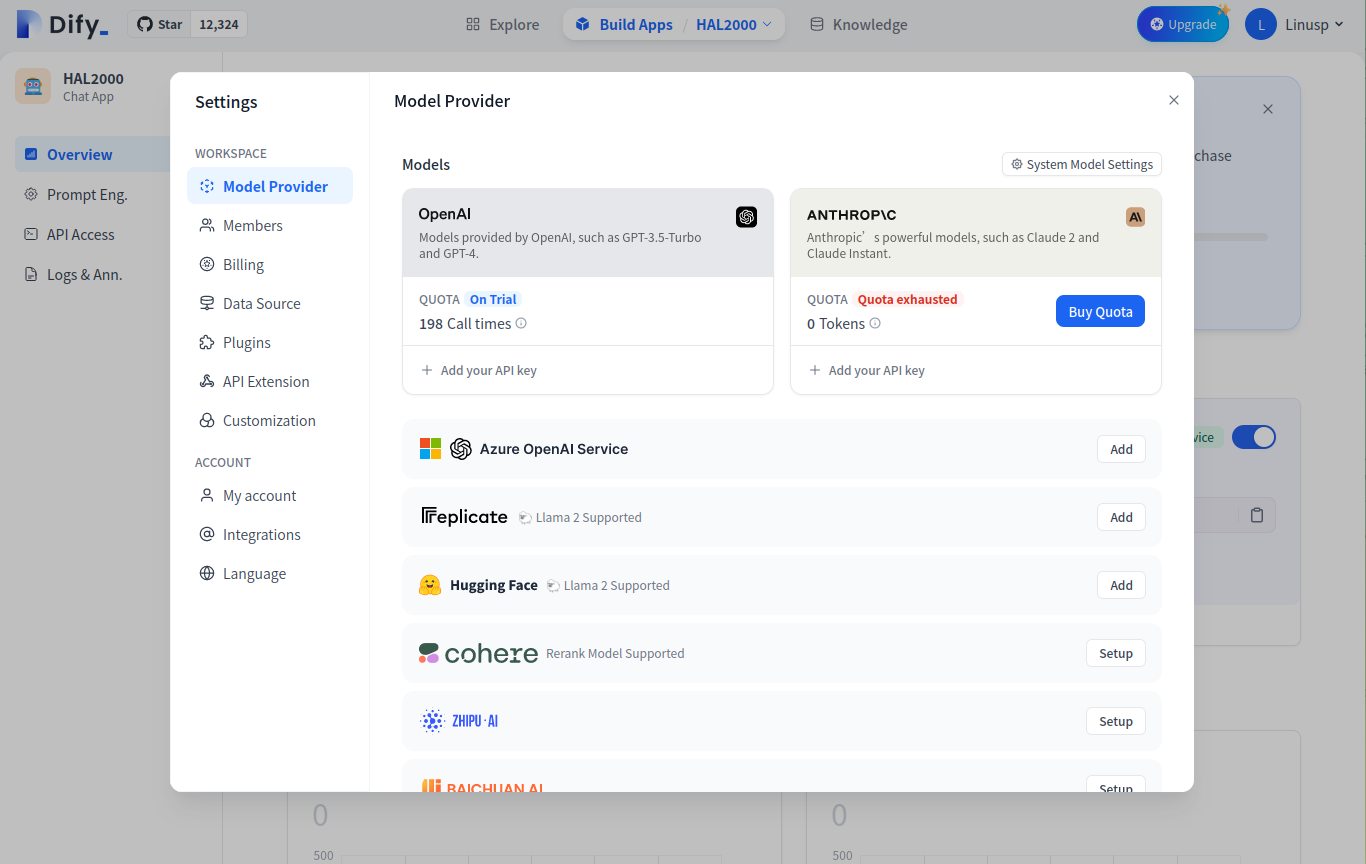Click the info icon beside Tokens

click(875, 324)
